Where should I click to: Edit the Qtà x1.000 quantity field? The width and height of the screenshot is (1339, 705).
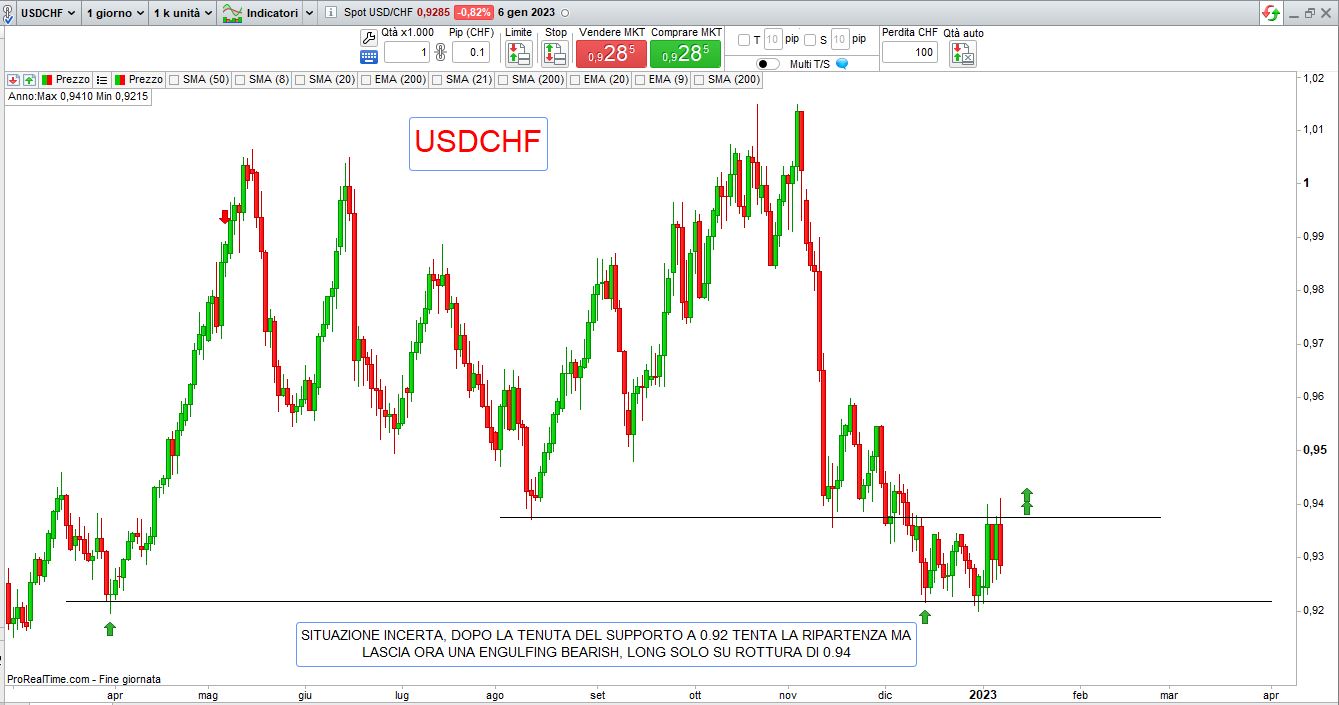[407, 52]
